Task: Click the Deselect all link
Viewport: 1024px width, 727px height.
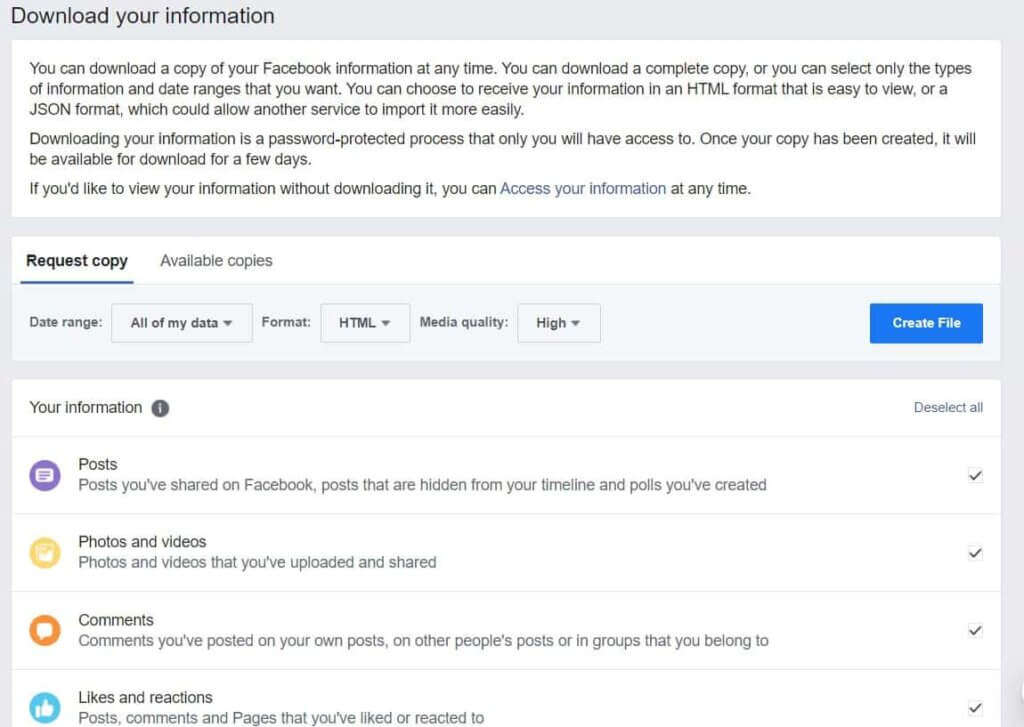Action: point(948,408)
